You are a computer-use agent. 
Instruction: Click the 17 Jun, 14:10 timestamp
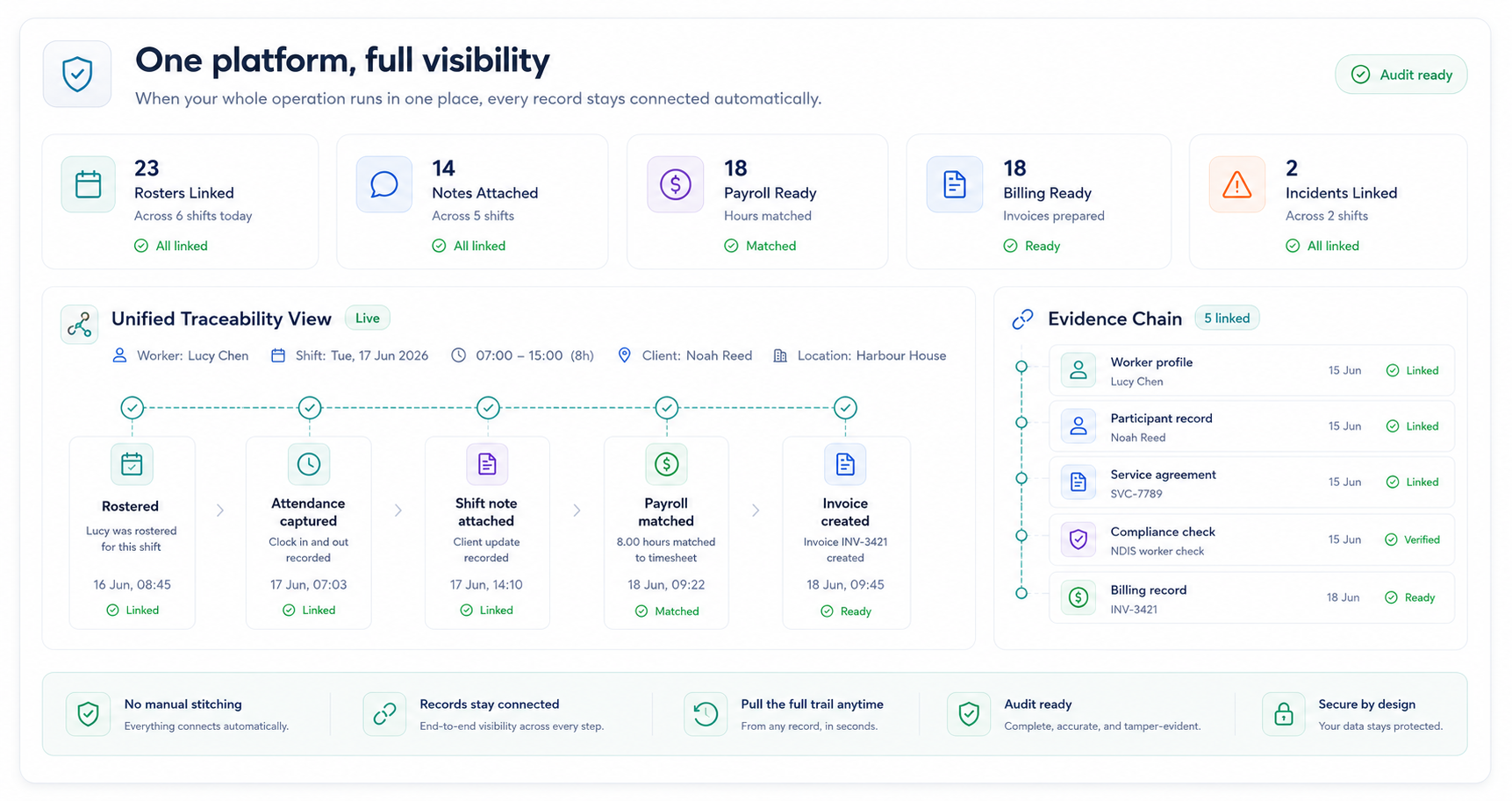486,584
